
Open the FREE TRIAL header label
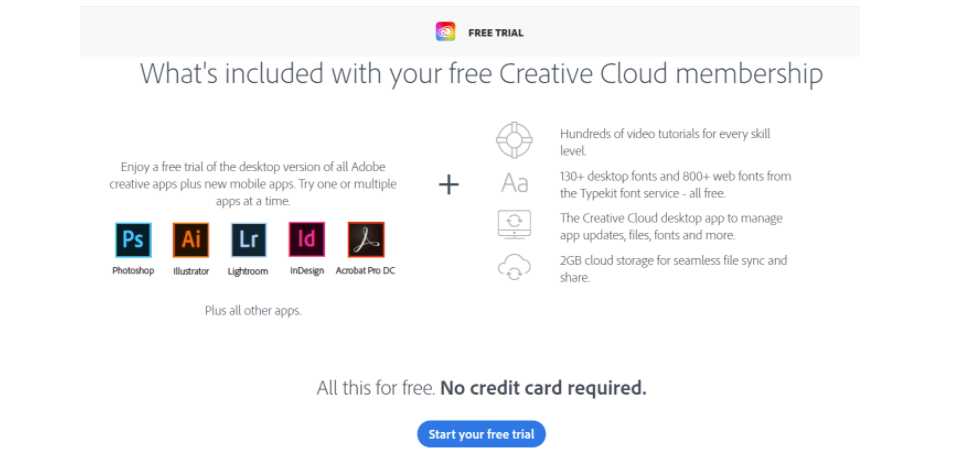point(496,33)
